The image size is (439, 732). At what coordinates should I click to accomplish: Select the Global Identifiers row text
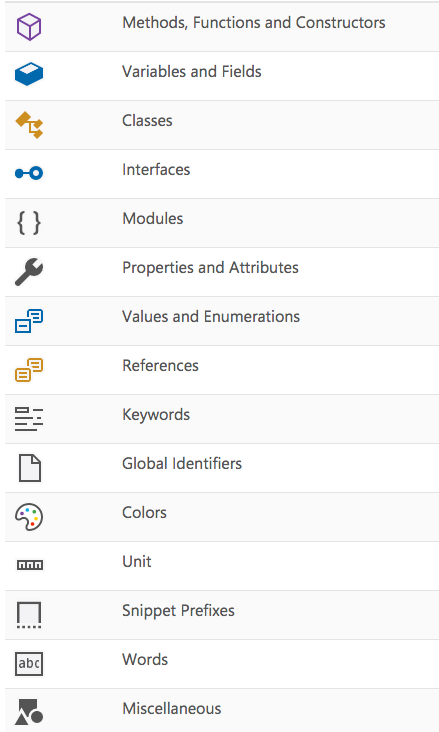tap(182, 464)
